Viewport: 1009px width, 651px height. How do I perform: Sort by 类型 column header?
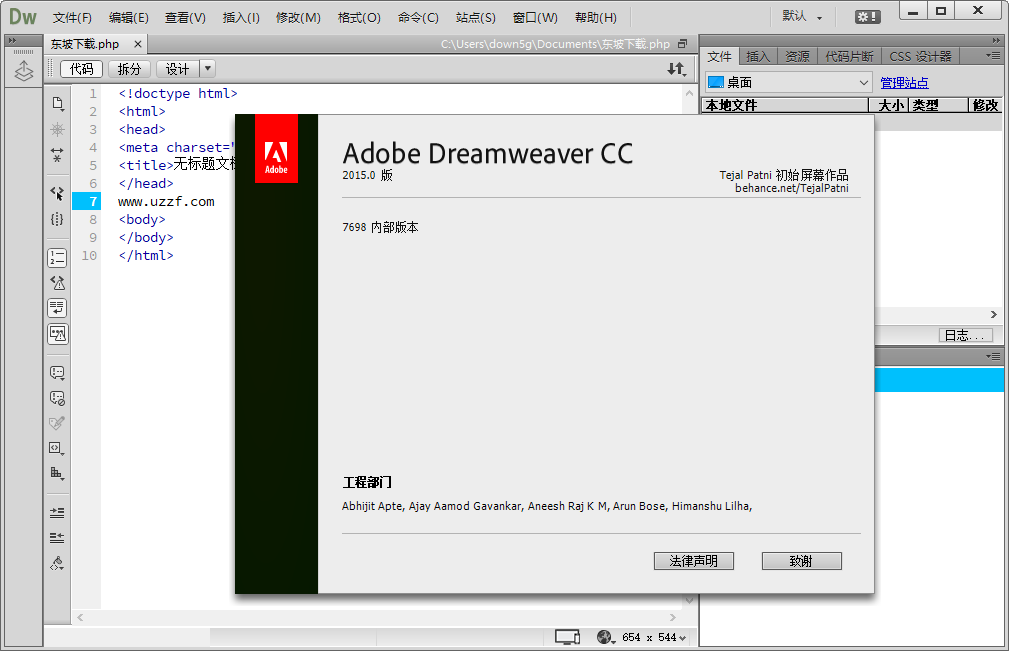tap(938, 105)
